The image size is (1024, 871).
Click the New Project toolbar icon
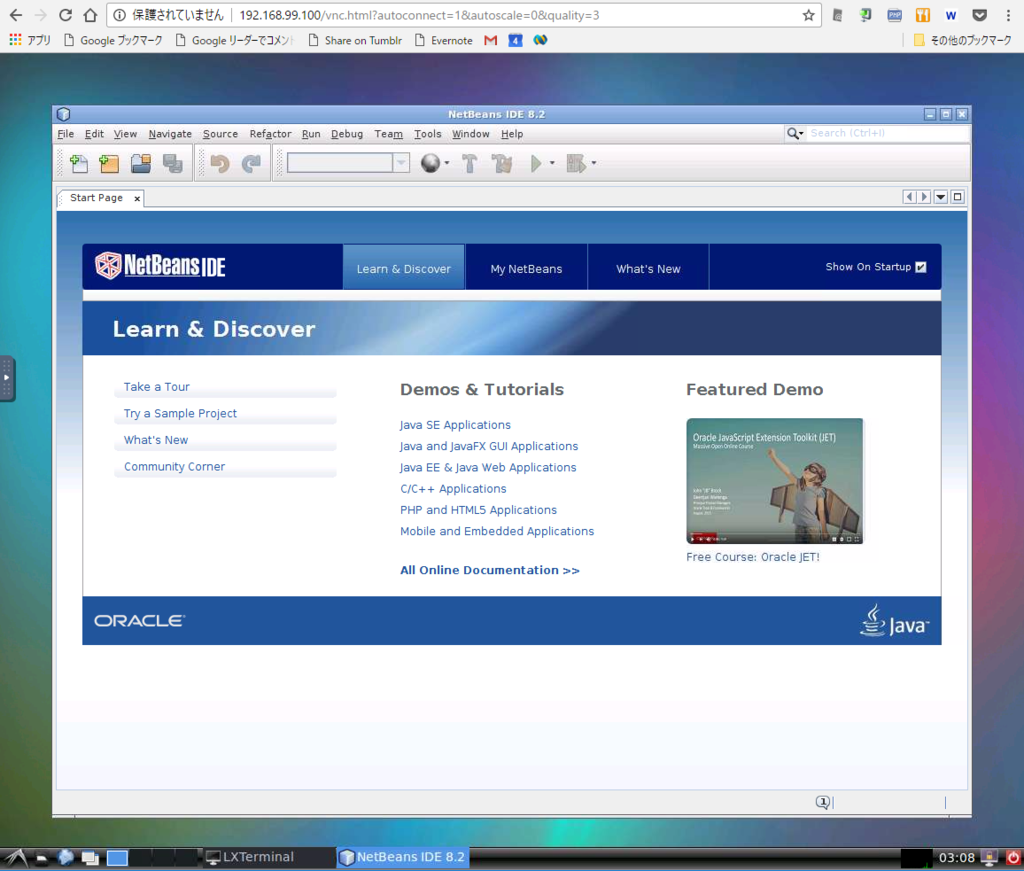[109, 163]
